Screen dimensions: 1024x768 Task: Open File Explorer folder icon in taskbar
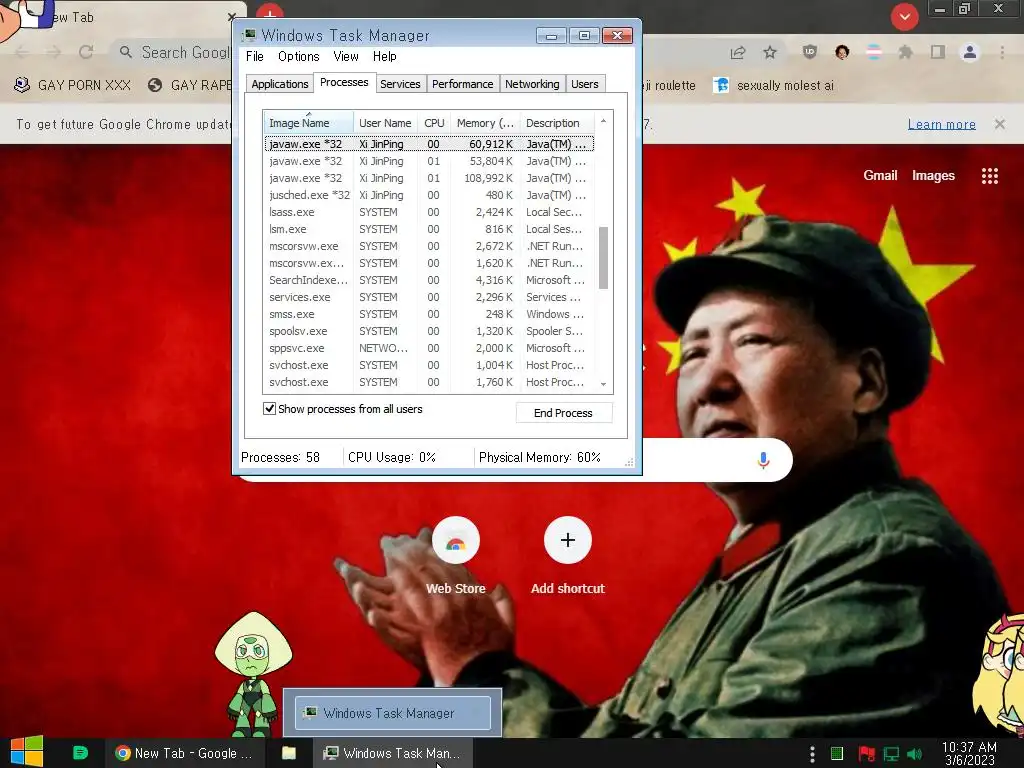[x=289, y=753]
